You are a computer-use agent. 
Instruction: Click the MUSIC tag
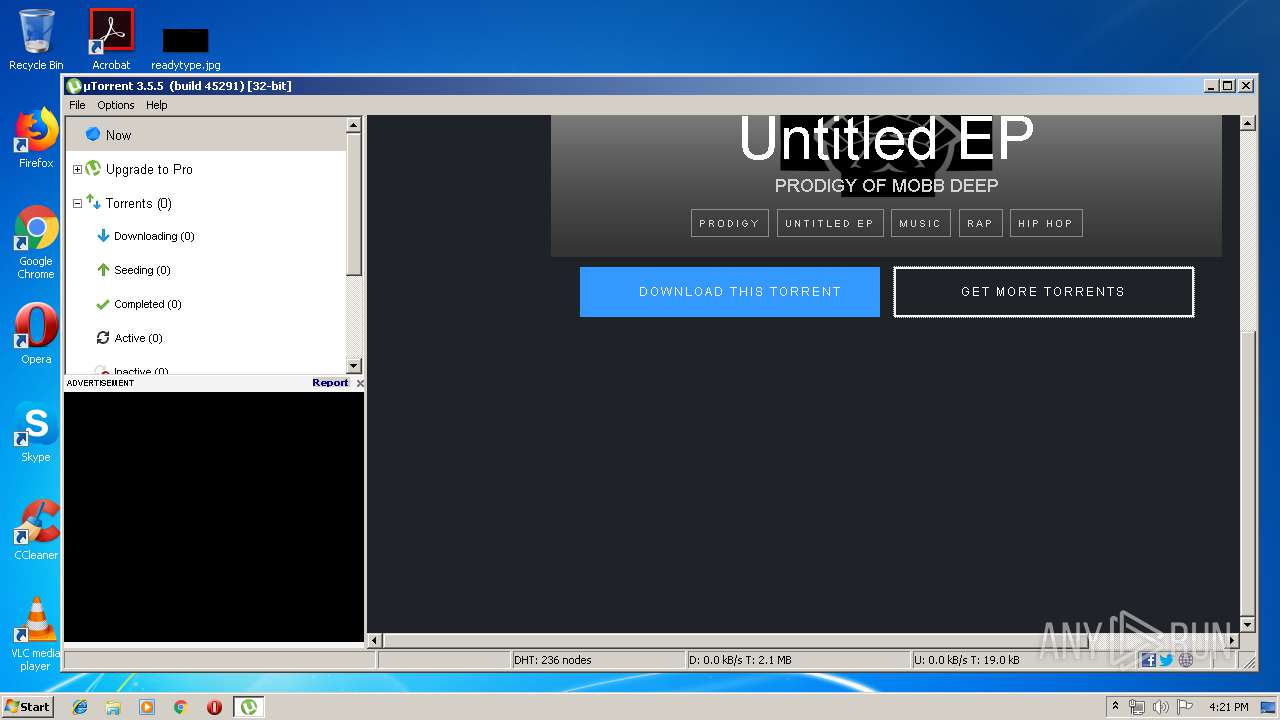click(x=920, y=223)
